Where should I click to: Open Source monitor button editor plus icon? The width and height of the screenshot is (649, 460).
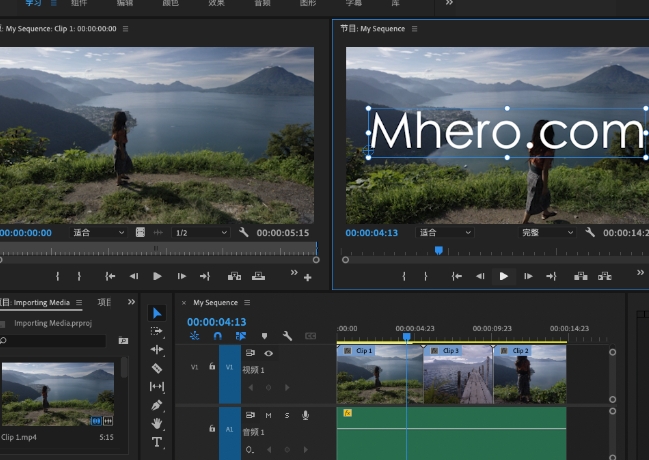tap(308, 278)
